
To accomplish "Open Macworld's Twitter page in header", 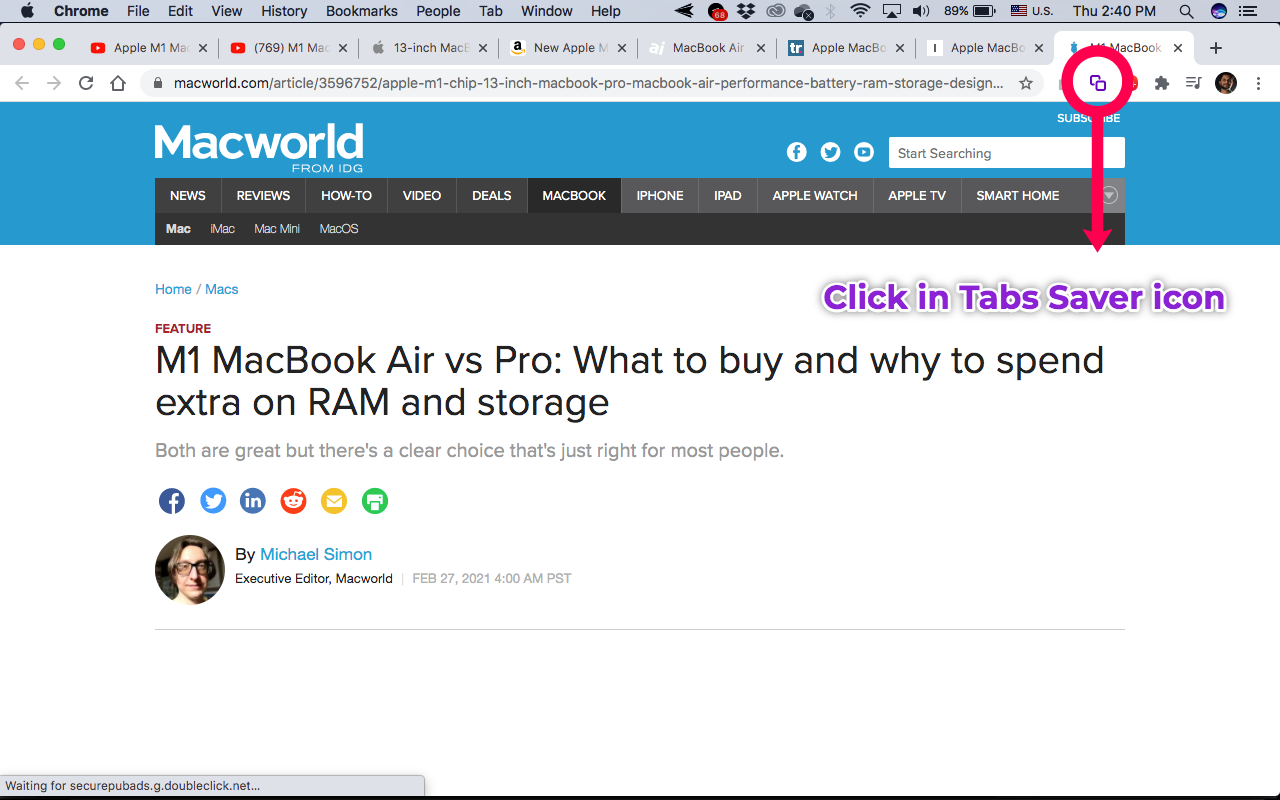I will (830, 152).
